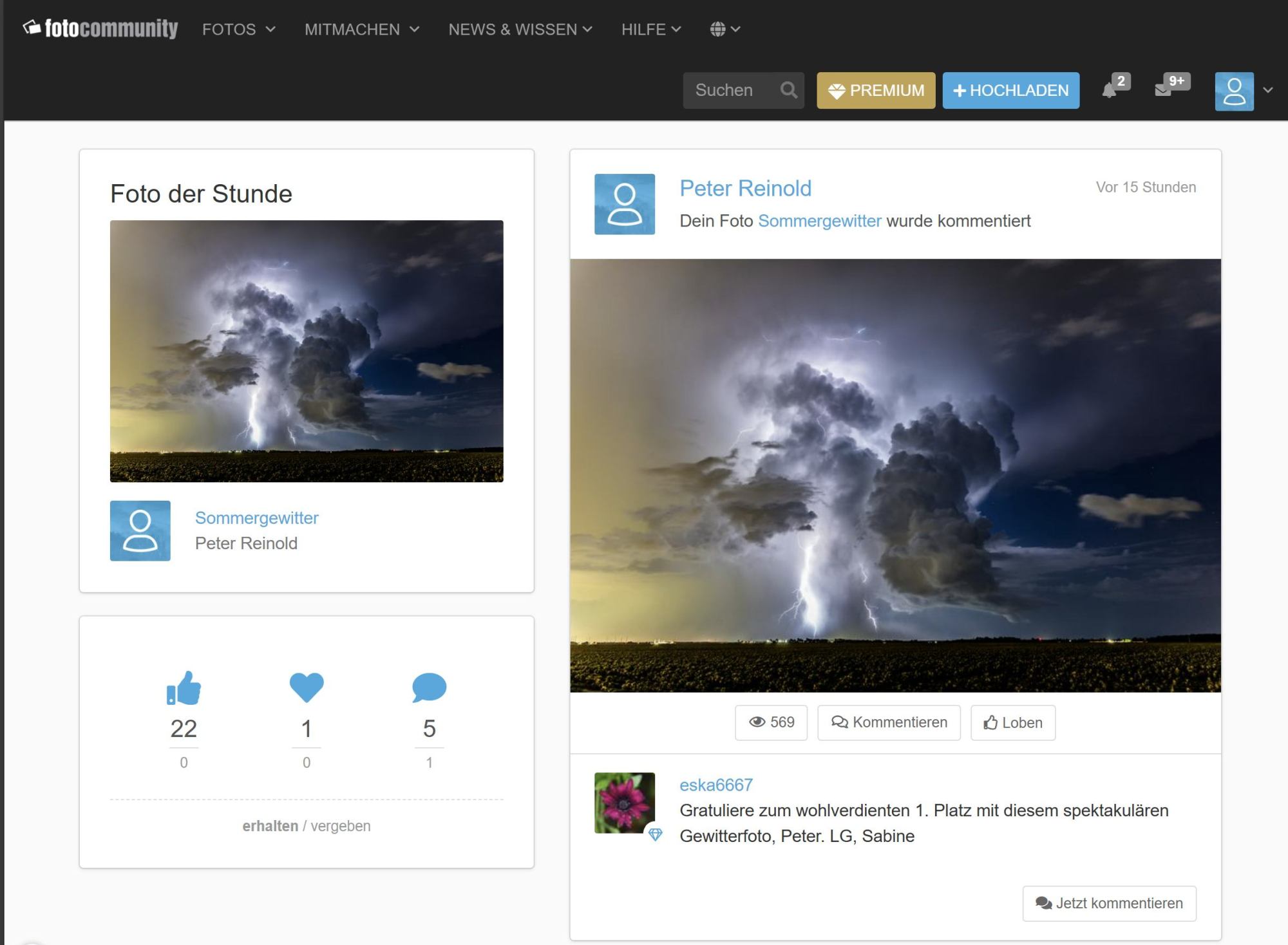Open the MITMACHEN menu
This screenshot has width=1288, height=945.
(361, 29)
